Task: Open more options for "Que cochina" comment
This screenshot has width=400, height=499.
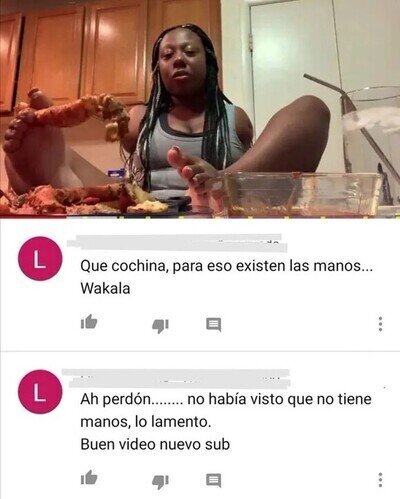Action: pyautogui.click(x=380, y=324)
